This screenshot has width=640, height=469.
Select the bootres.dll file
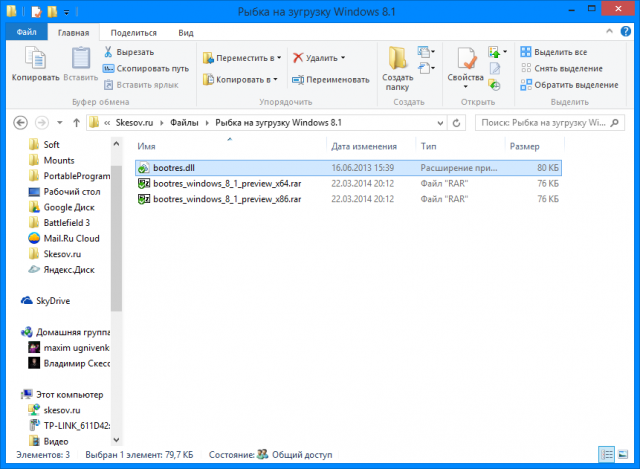pos(348,168)
